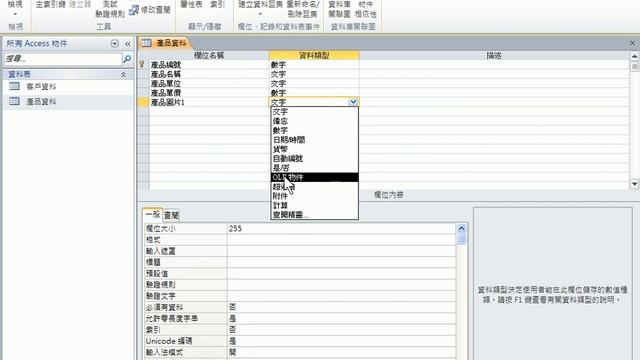Choose 備忘 in the data type list
This screenshot has width=640, height=360.
(x=314, y=121)
